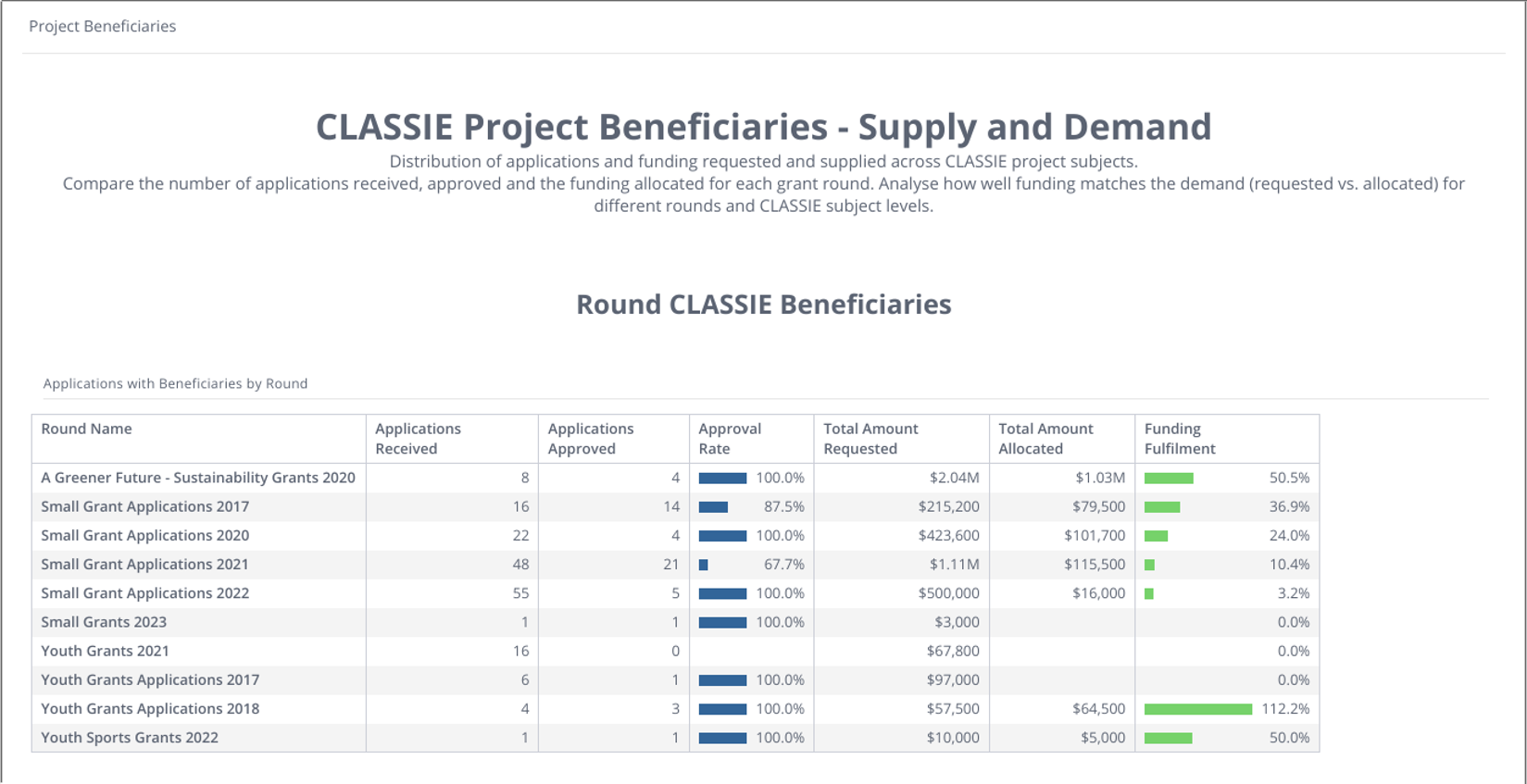Click the Applications with Beneficiaries by Round label
The height and width of the screenshot is (784, 1527).
[175, 383]
